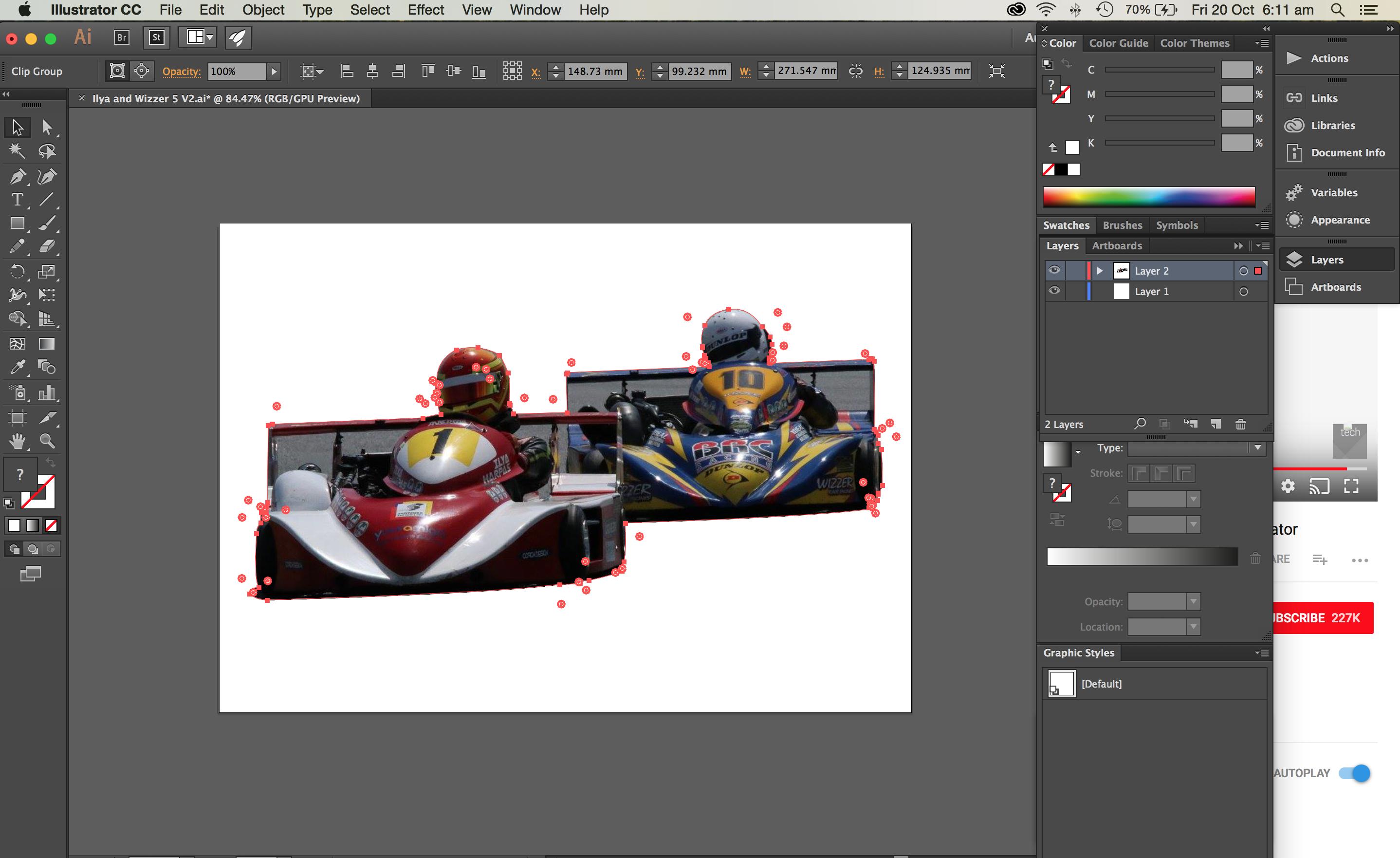Select the Magic Wand tool
This screenshot has width=1400, height=858.
17,151
